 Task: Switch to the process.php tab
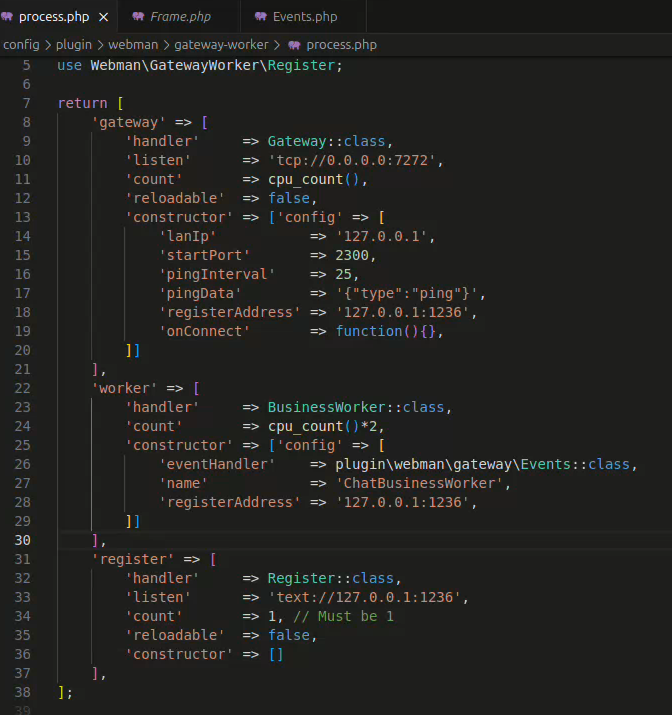tap(54, 17)
